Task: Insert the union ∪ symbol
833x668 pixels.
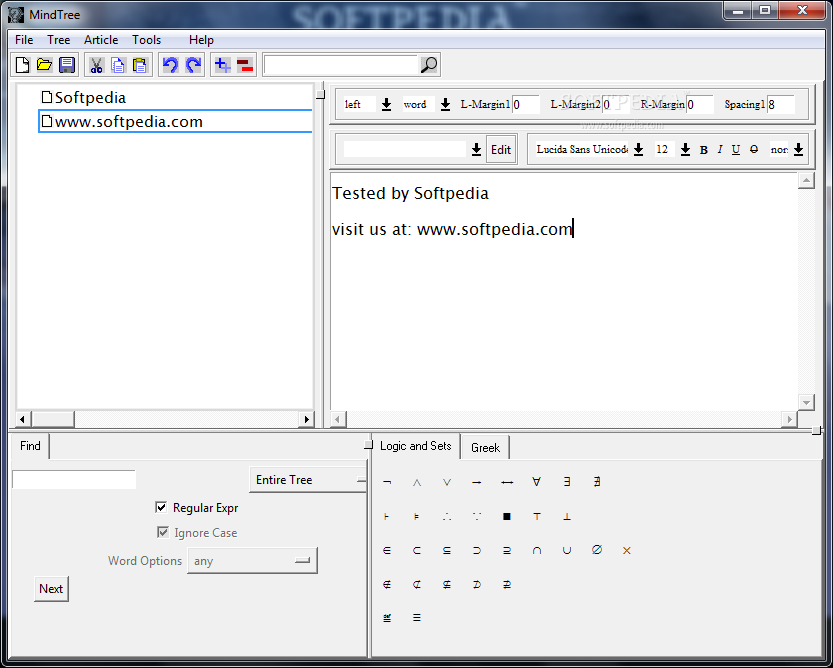Action: [567, 550]
